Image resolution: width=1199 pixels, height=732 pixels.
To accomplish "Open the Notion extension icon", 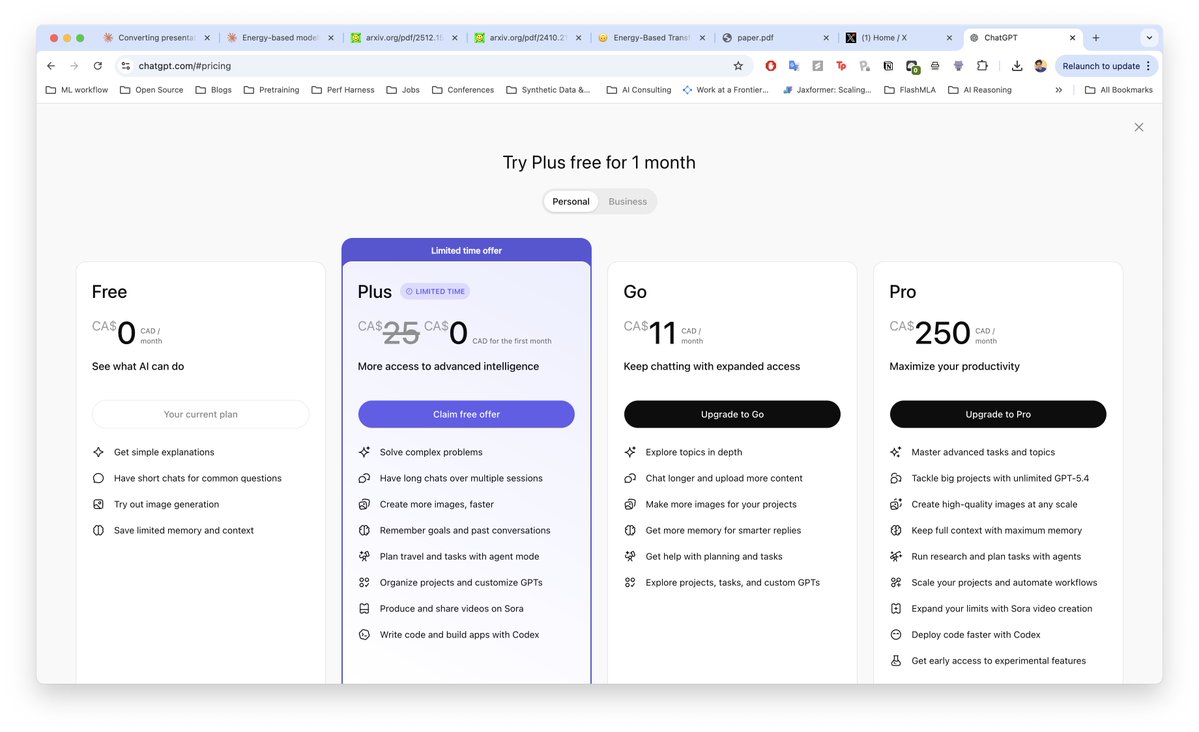I will (x=888, y=66).
